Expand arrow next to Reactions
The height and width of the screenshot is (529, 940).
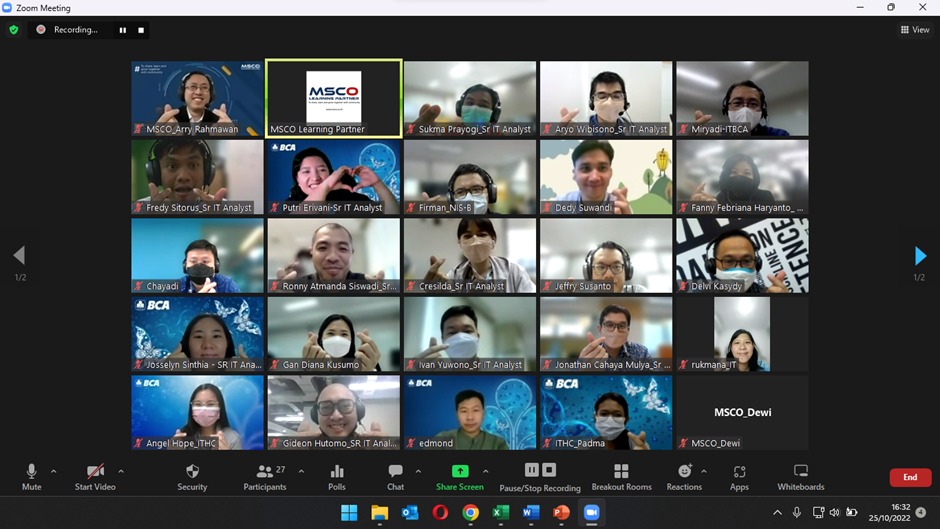[704, 471]
